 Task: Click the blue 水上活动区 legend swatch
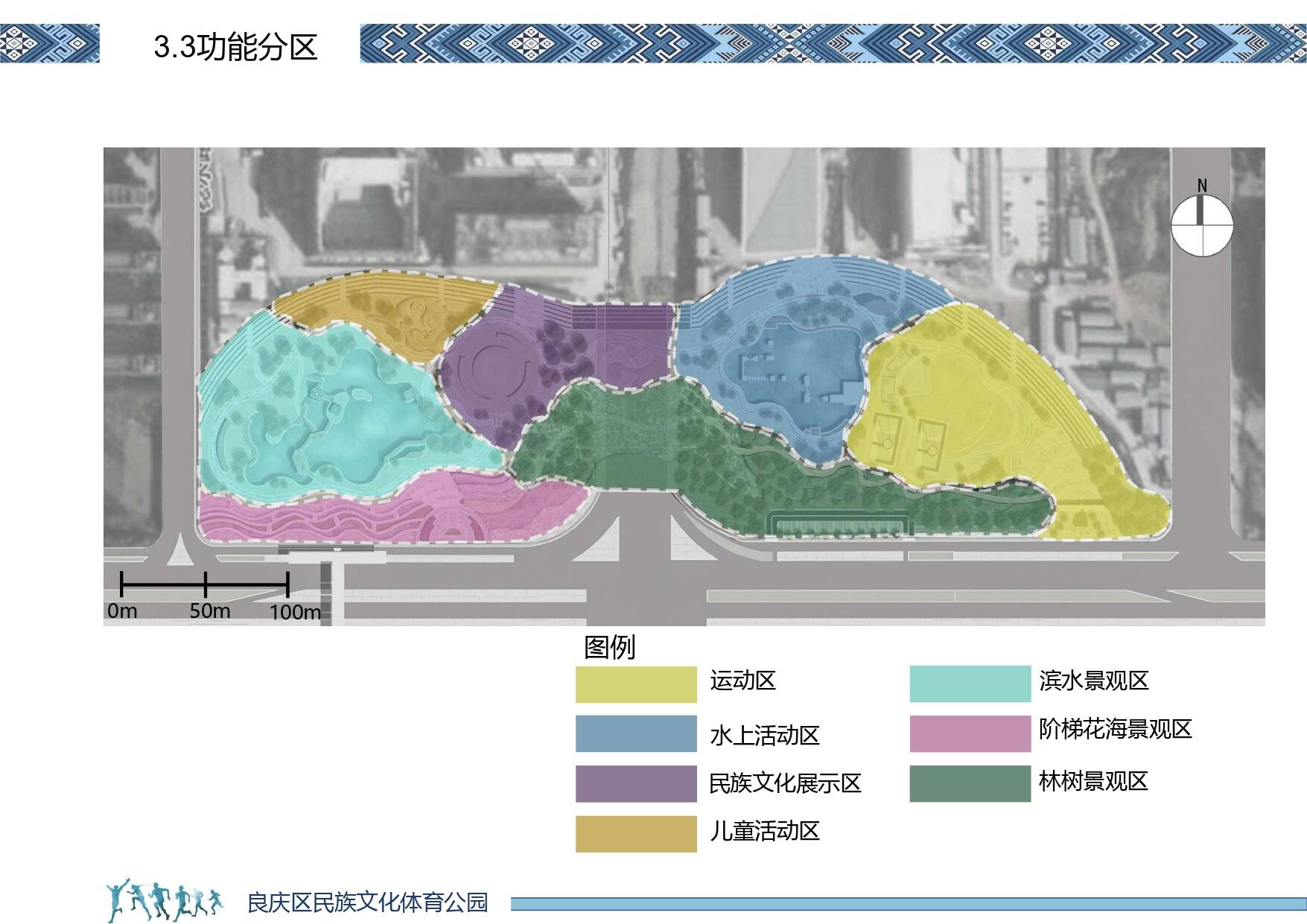tap(636, 734)
